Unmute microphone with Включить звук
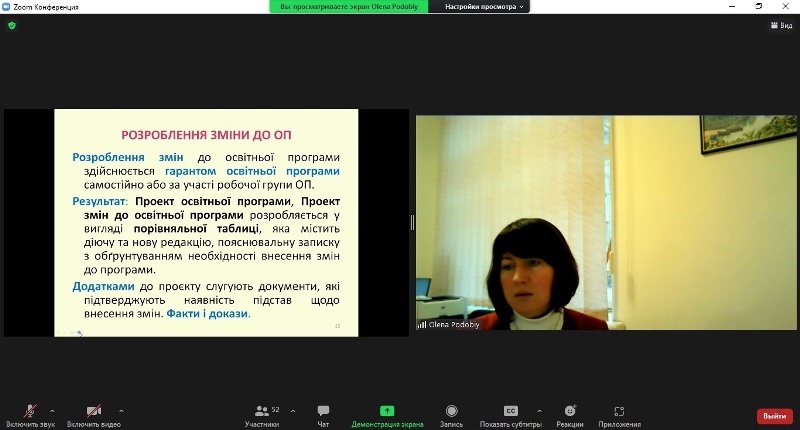This screenshot has height=430, width=800. coord(30,416)
